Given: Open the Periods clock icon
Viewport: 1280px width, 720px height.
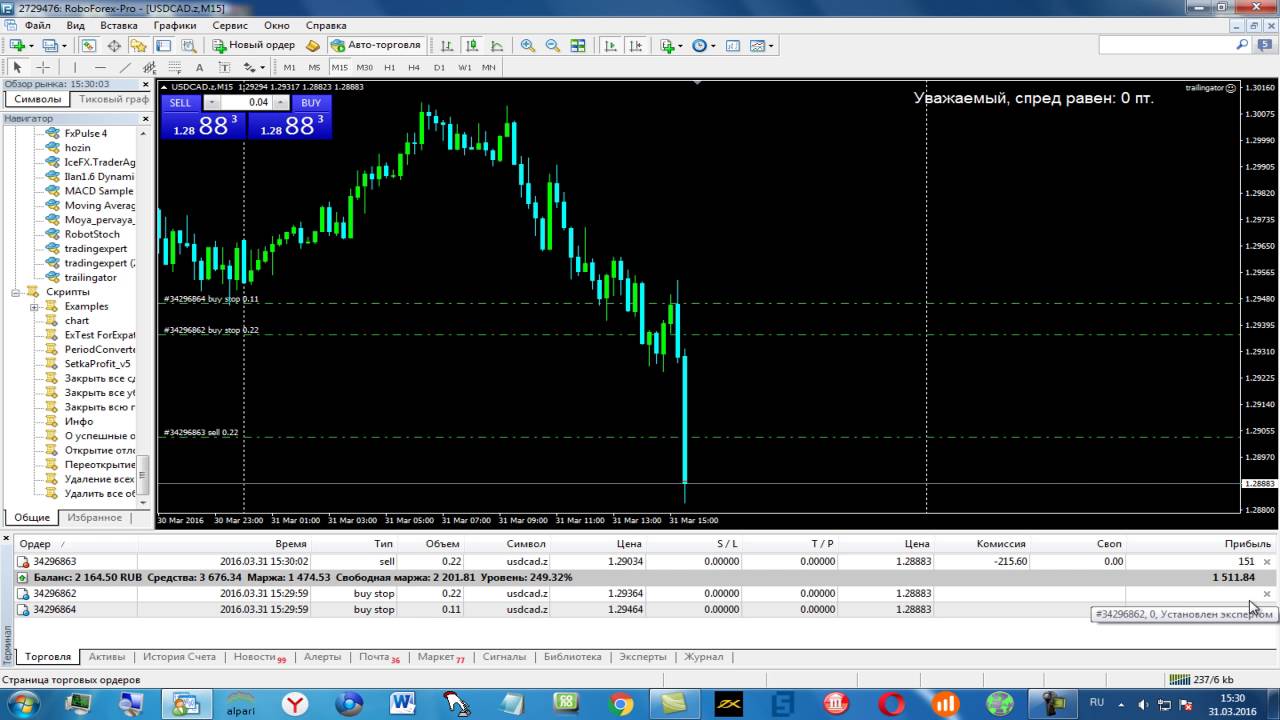Looking at the screenshot, I should tap(699, 46).
